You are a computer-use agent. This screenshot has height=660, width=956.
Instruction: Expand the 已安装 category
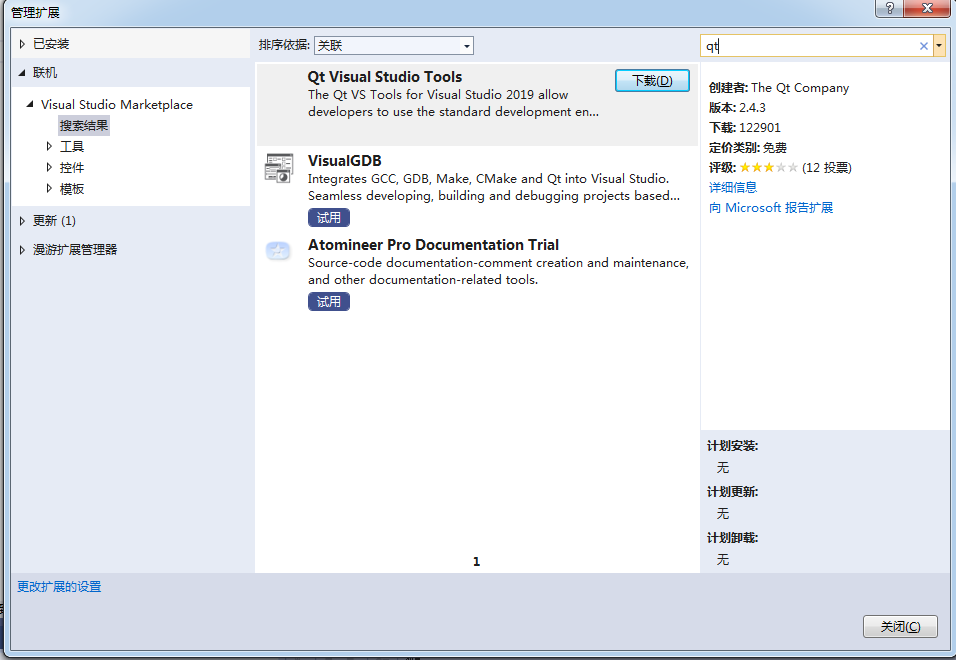pos(24,44)
